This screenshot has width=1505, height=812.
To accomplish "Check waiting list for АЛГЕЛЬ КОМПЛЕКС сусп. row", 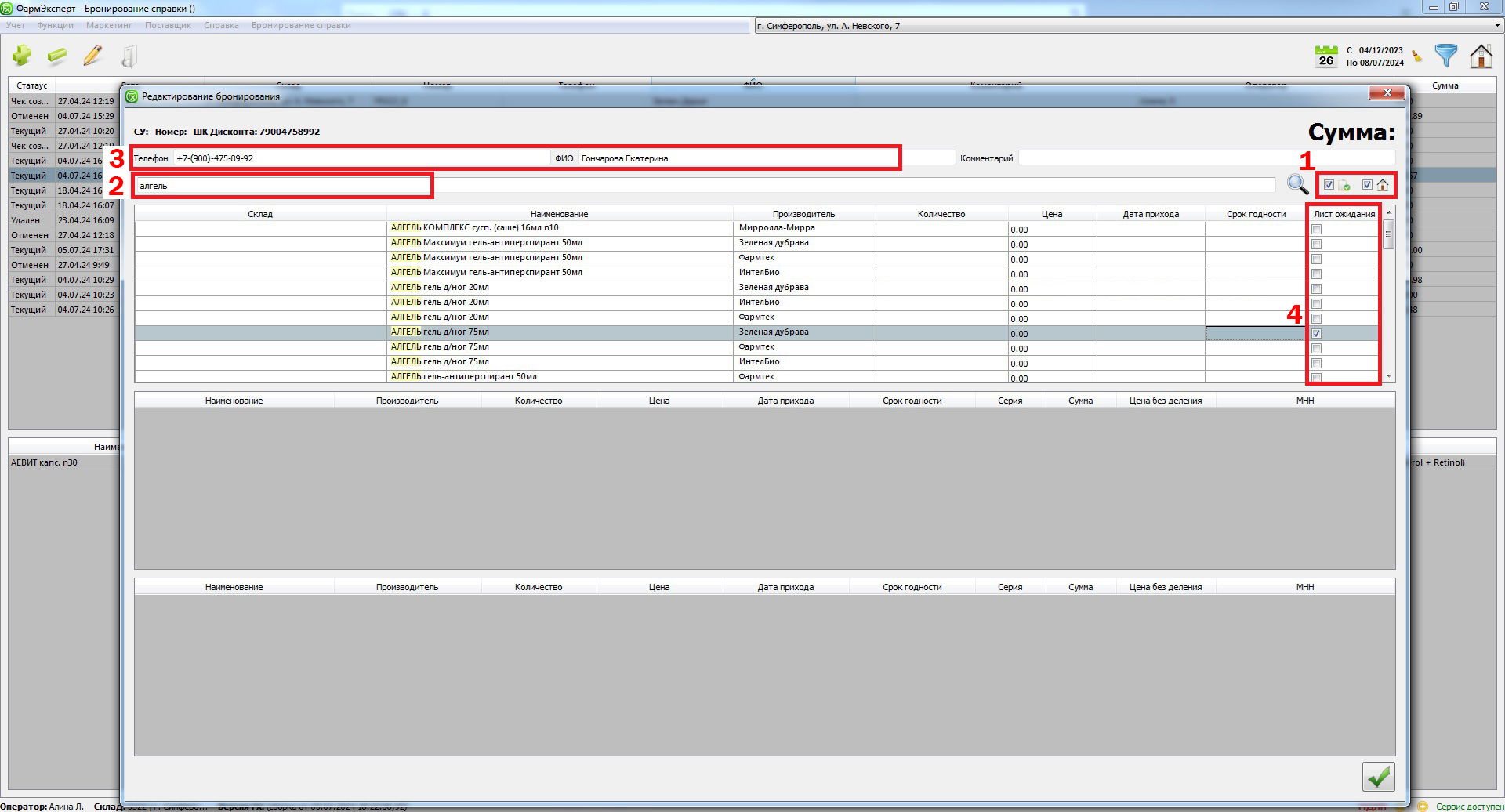I will tap(1317, 230).
